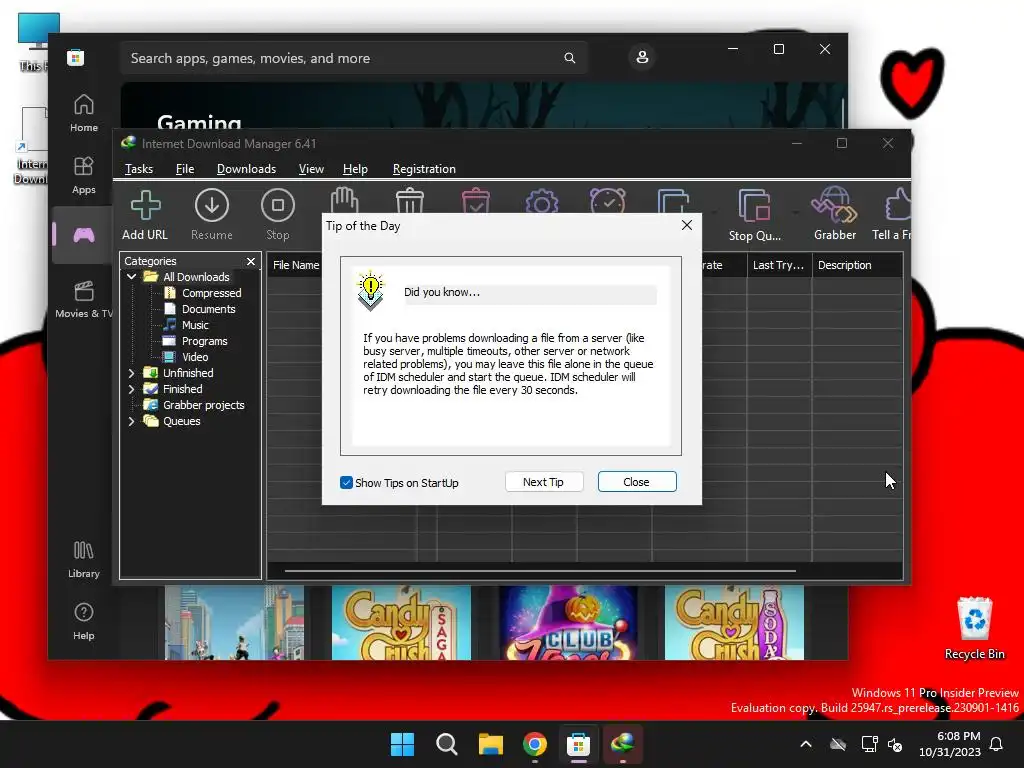Image resolution: width=1024 pixels, height=768 pixels.
Task: Click the Delete trash can toolbar icon
Action: pyautogui.click(x=409, y=200)
